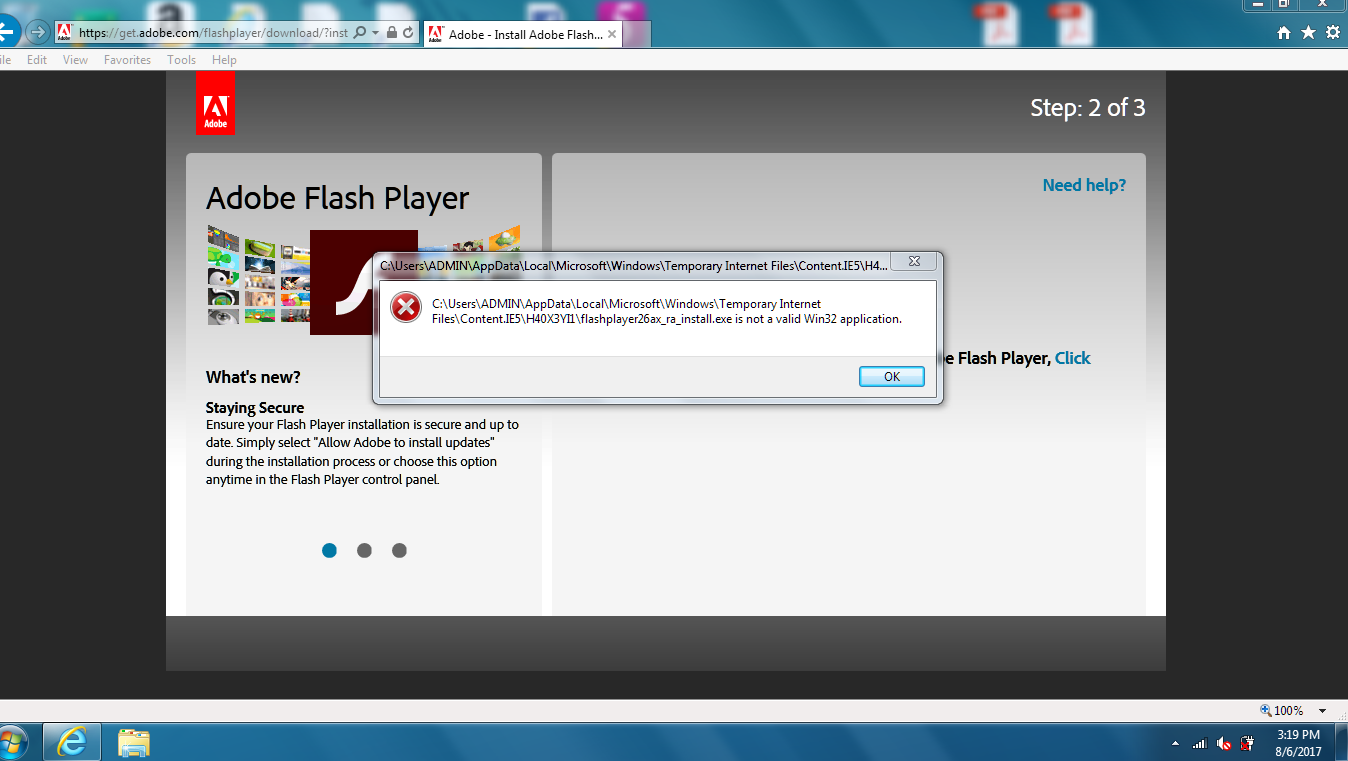1348x761 pixels.
Task: Open the address bar autocomplete dropdown arrow
Action: click(x=375, y=33)
